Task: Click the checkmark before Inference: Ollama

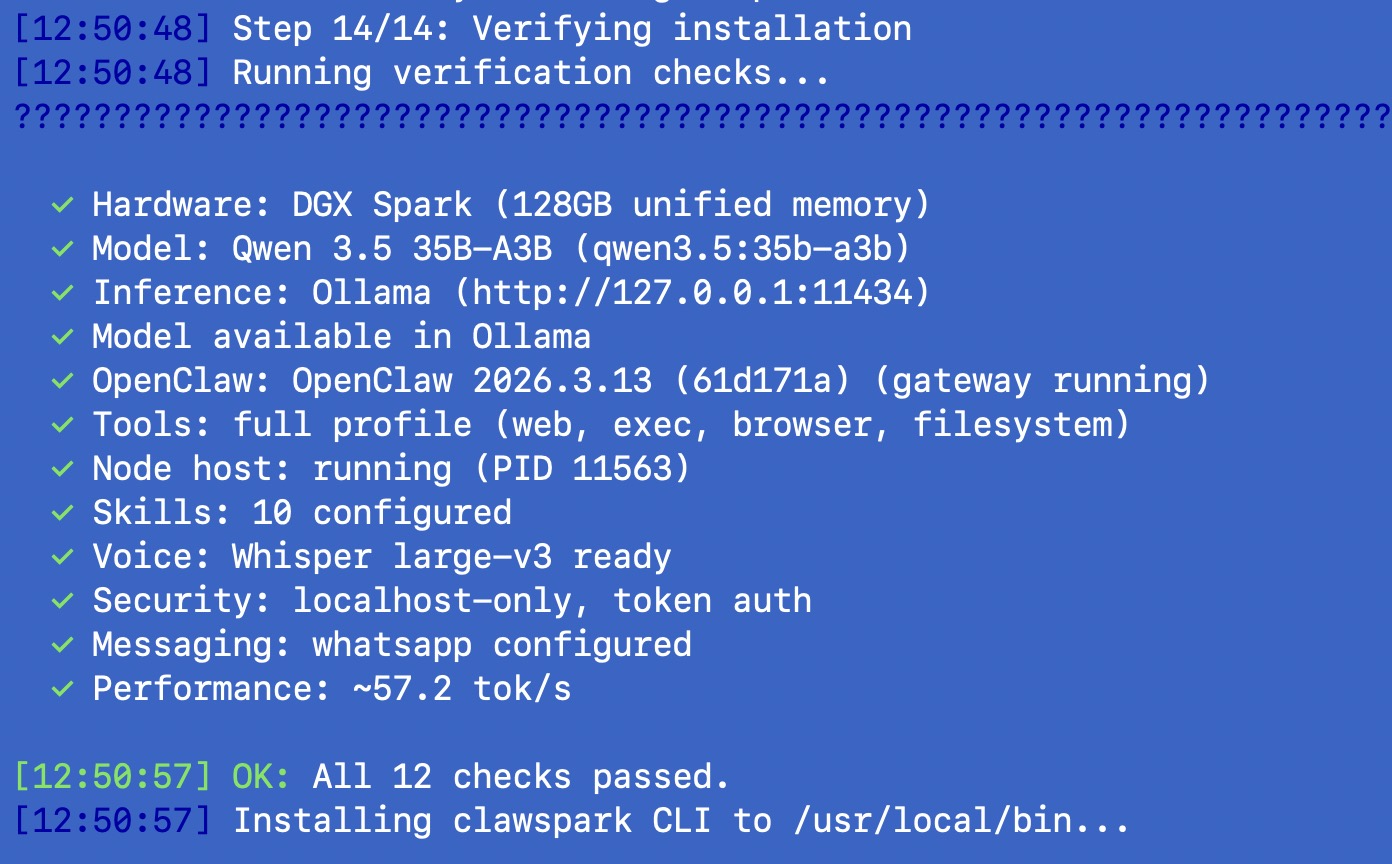Action: (62, 293)
